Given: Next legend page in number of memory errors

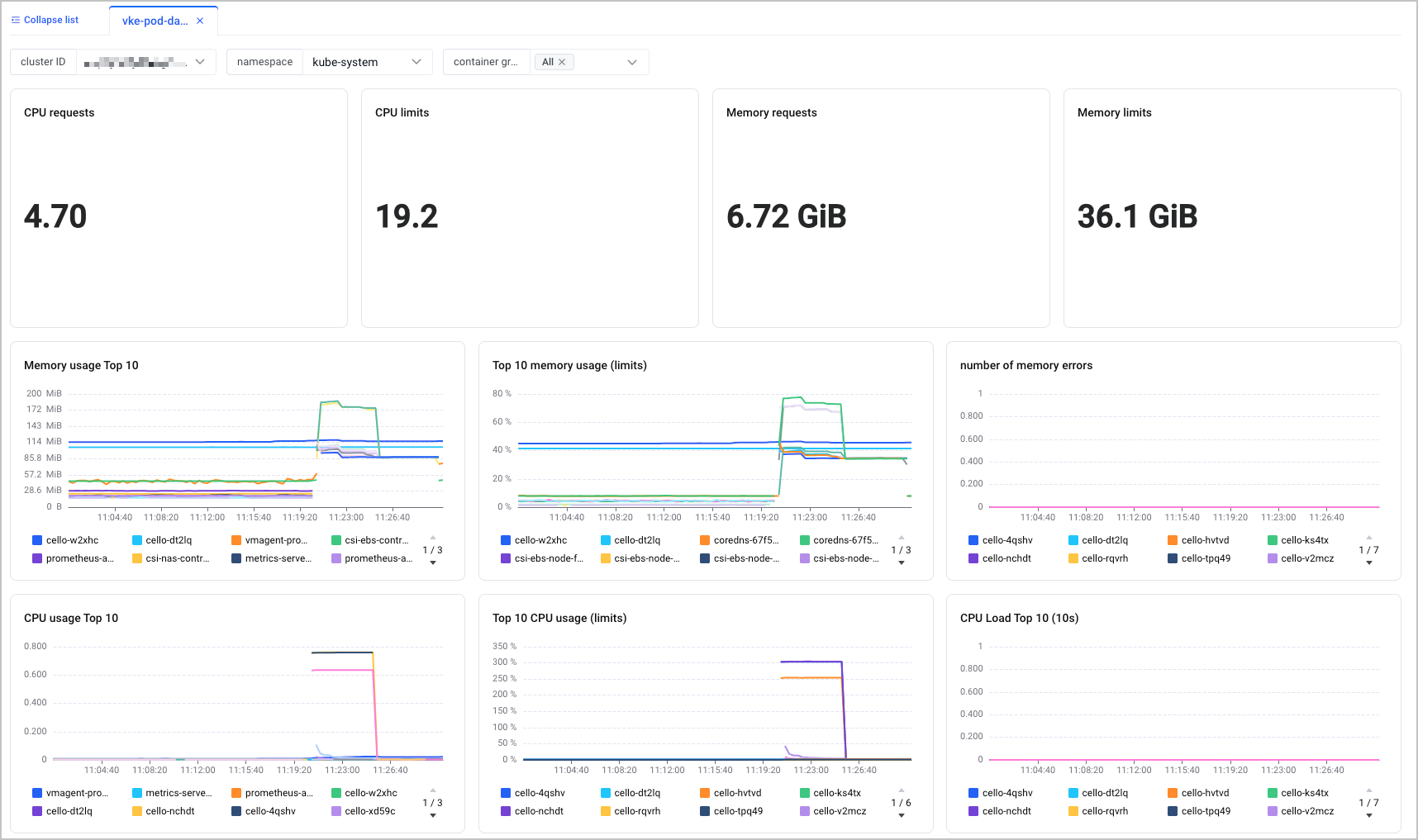Looking at the screenshot, I should pos(1369,563).
